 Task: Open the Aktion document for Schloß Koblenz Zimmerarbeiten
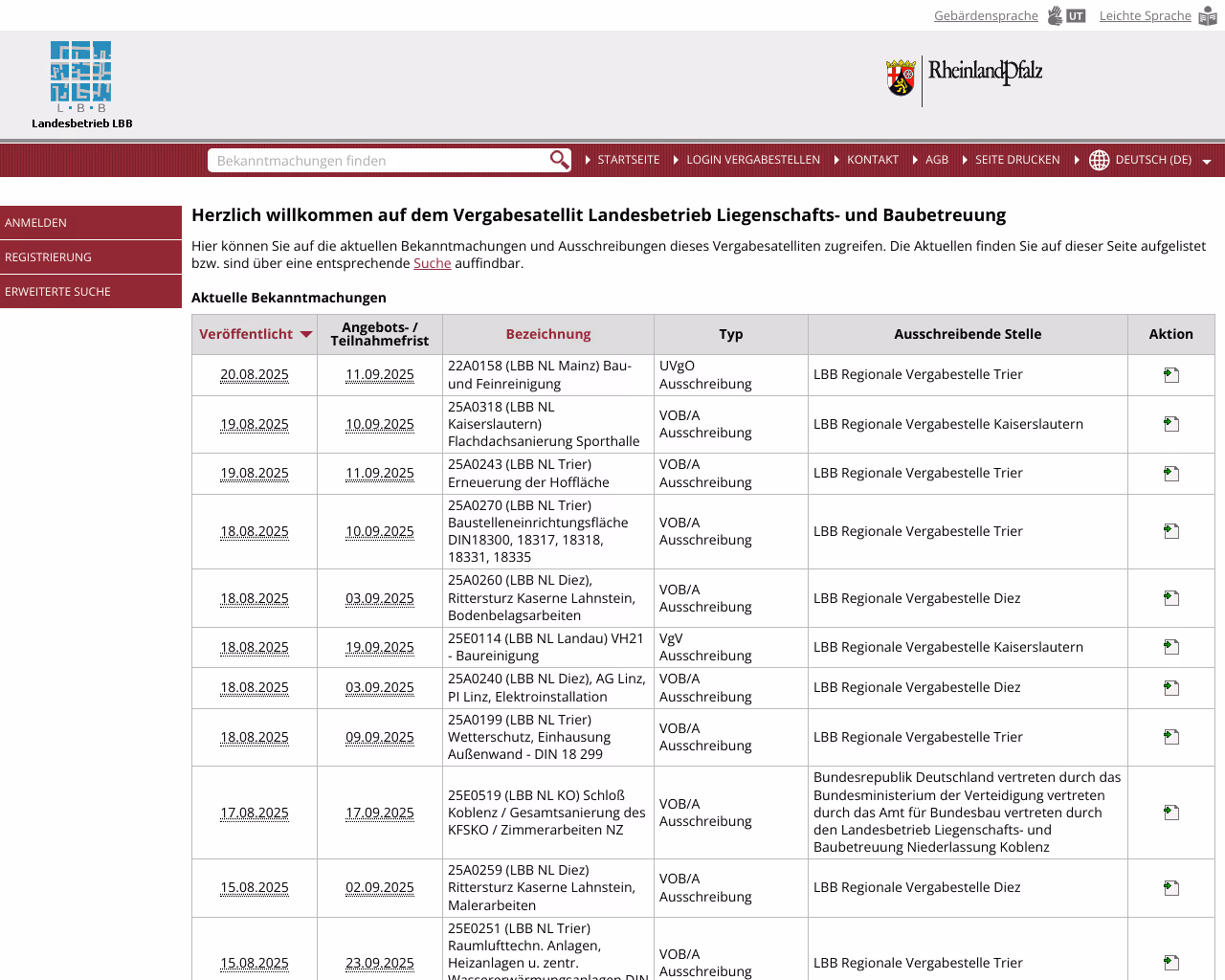coord(1170,812)
